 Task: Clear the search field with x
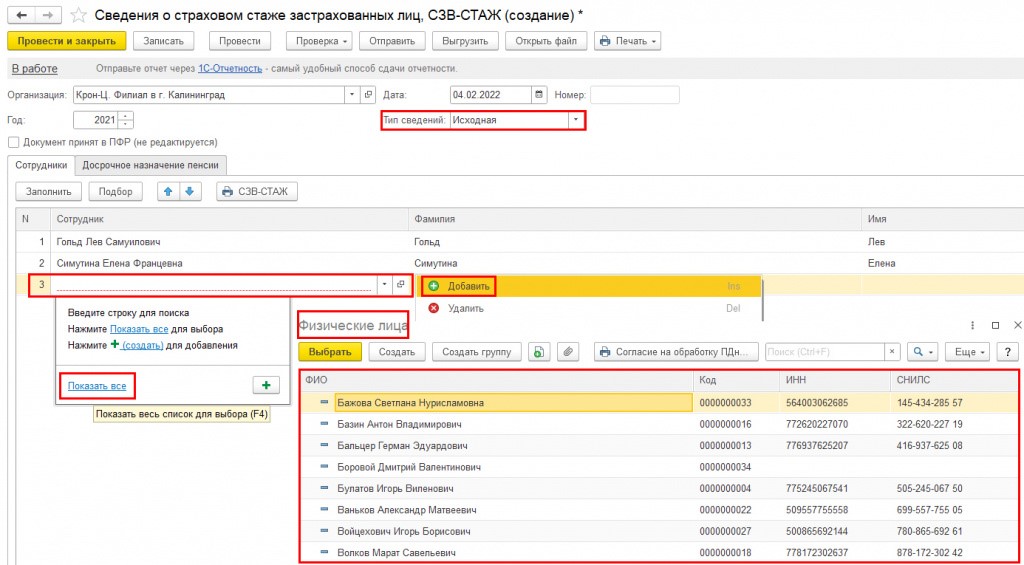point(892,351)
